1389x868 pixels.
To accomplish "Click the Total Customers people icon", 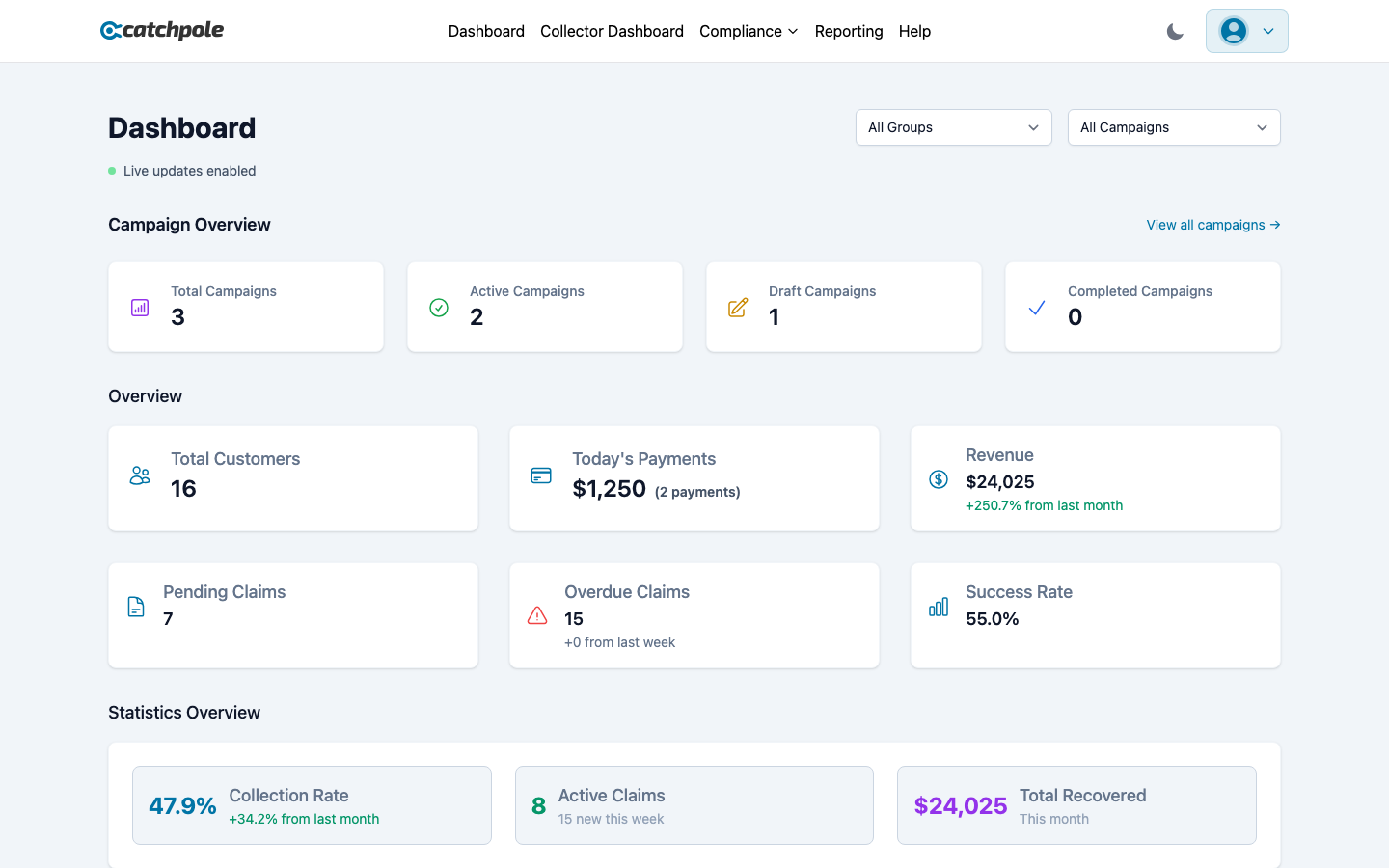I will [139, 475].
